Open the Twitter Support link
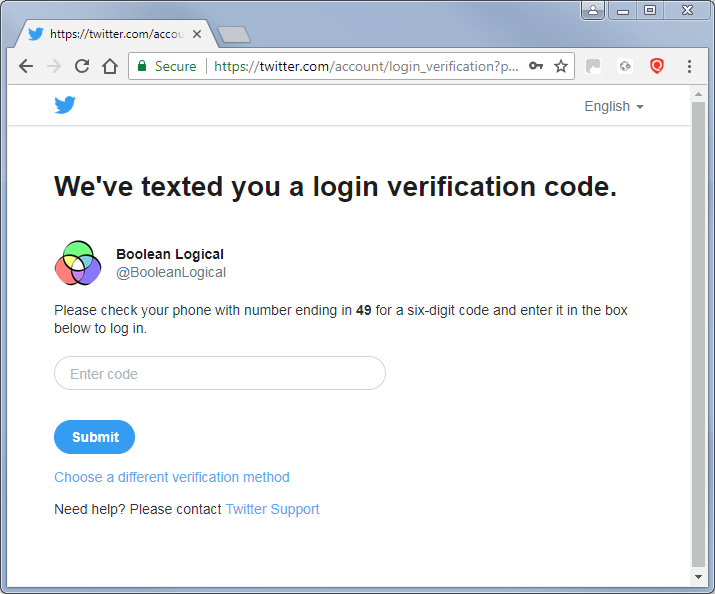The image size is (715, 594). tap(272, 509)
